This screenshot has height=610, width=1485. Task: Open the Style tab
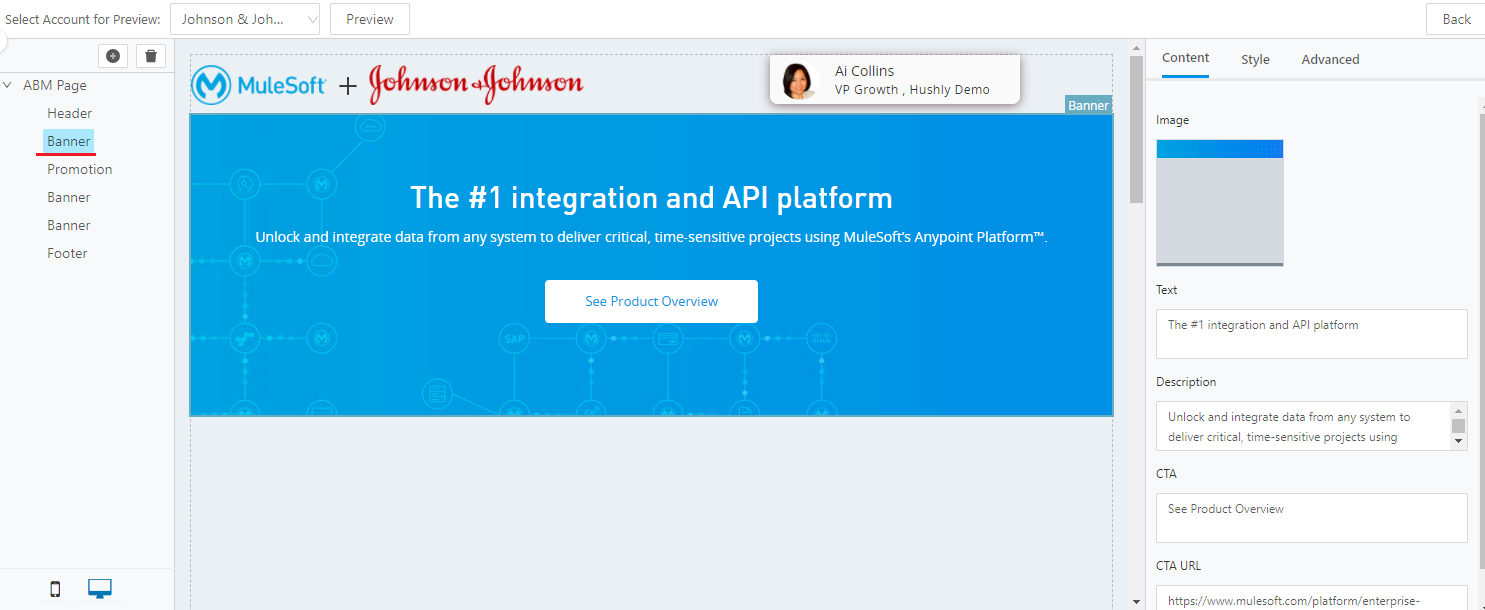coord(1255,60)
